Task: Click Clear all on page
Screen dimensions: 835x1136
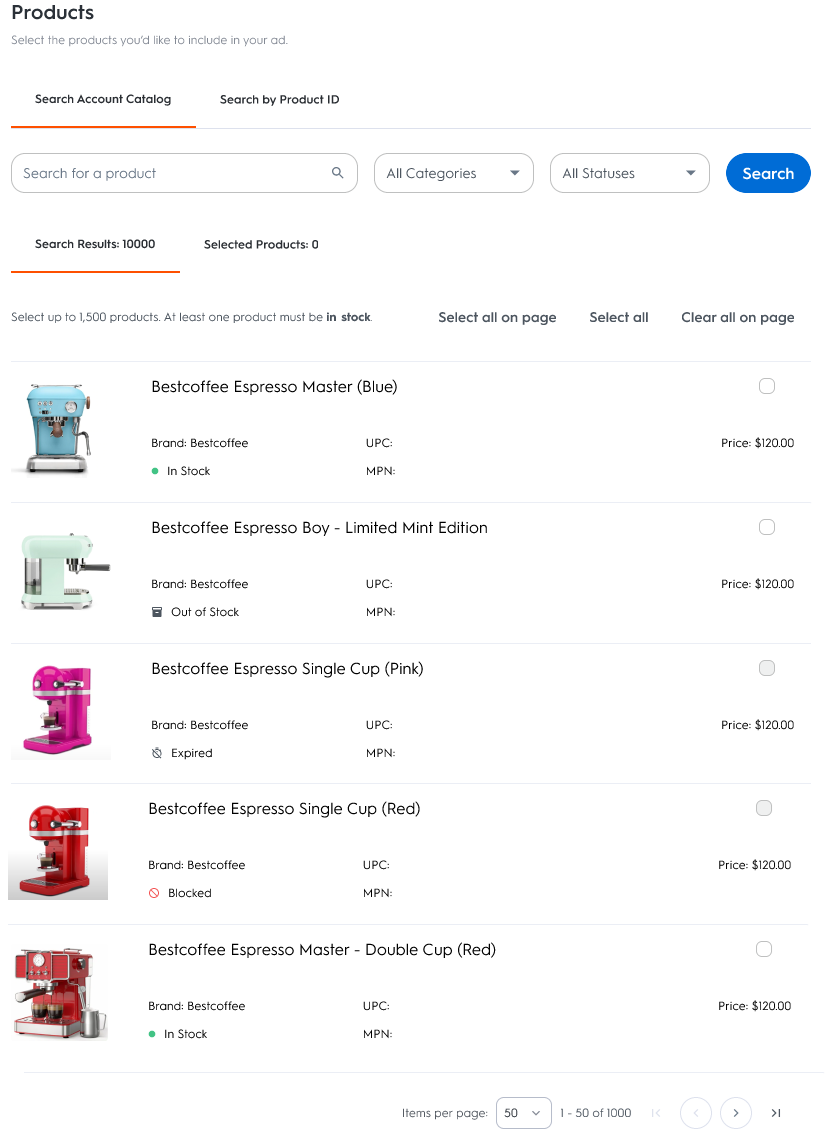Action: coord(738,317)
